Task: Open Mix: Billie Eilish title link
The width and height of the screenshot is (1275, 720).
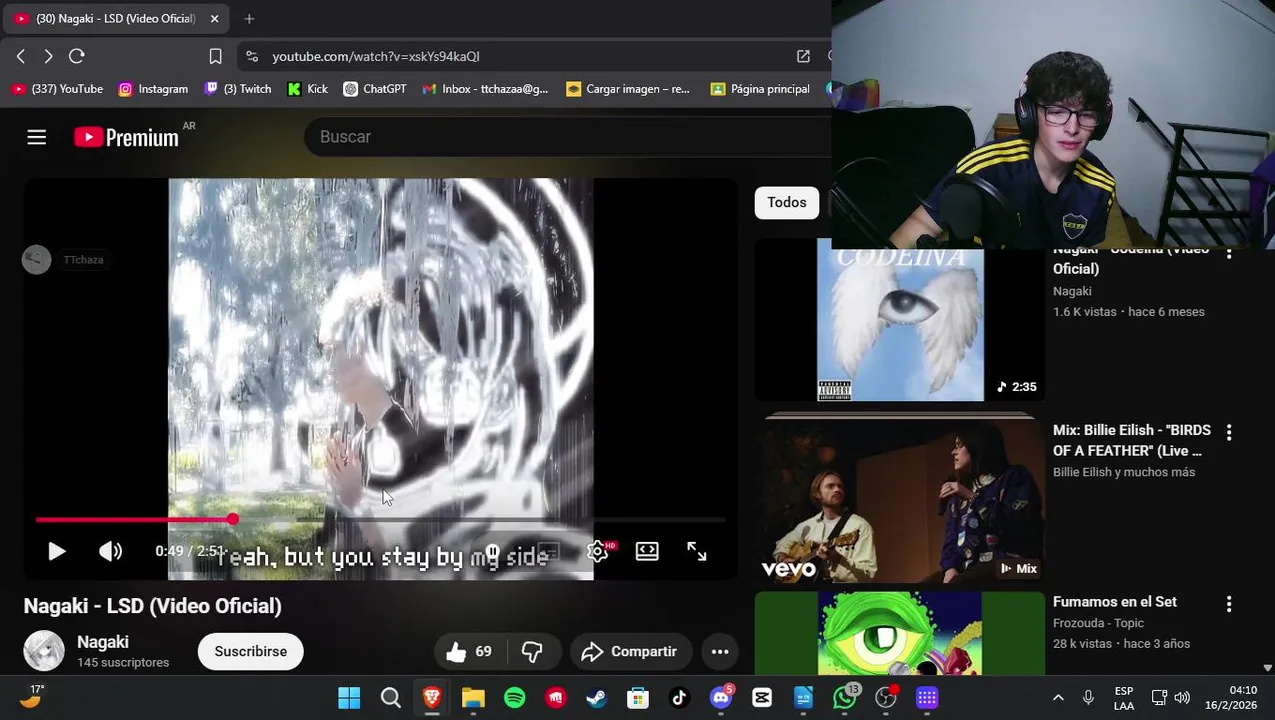Action: (x=1132, y=440)
